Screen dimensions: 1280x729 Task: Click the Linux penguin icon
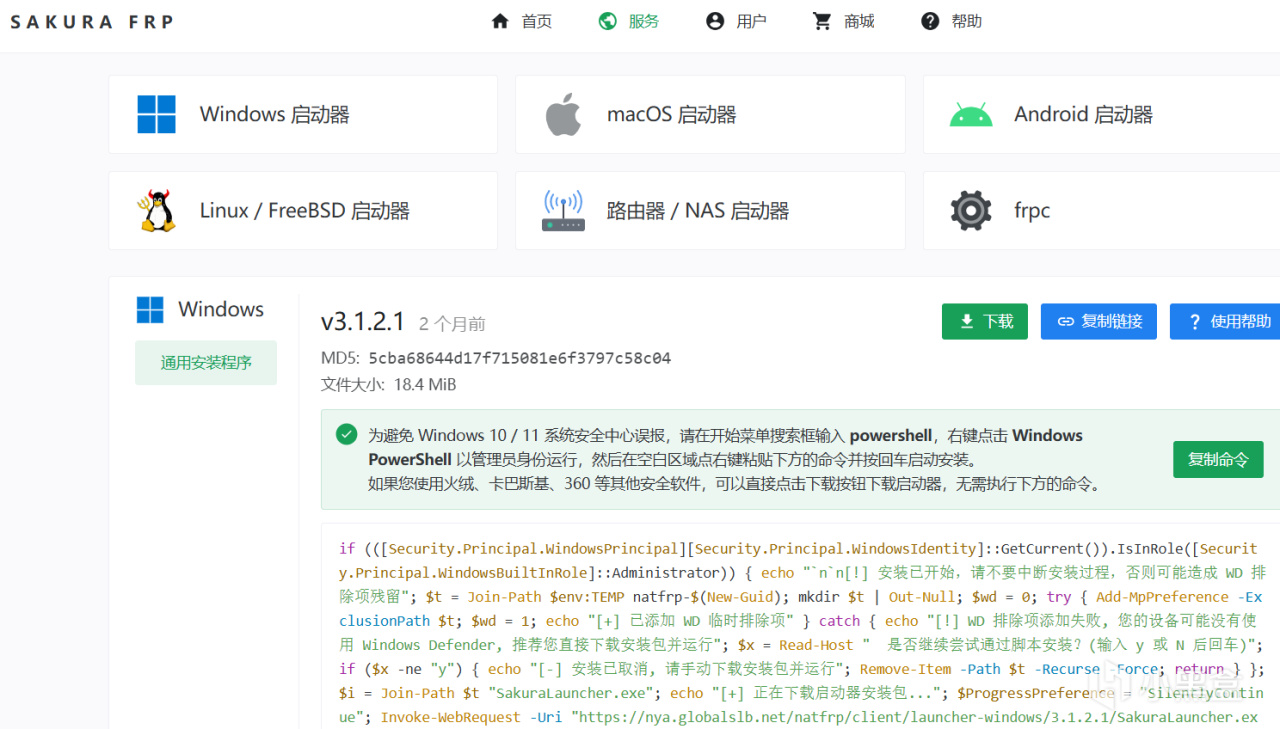click(x=156, y=211)
